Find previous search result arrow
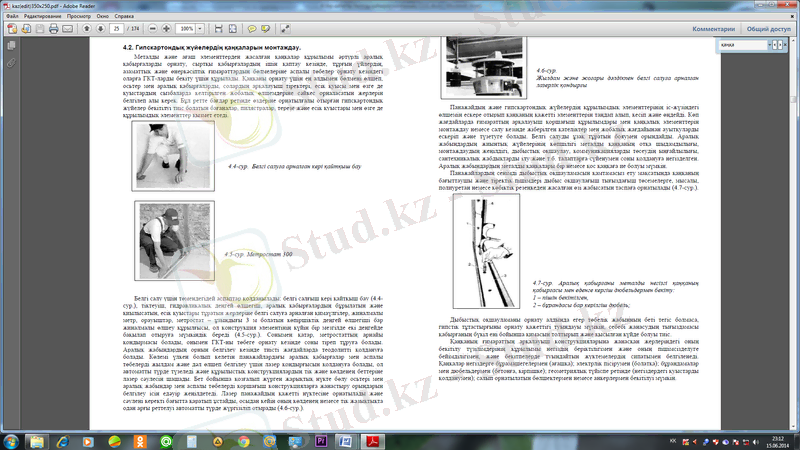 coord(774,45)
